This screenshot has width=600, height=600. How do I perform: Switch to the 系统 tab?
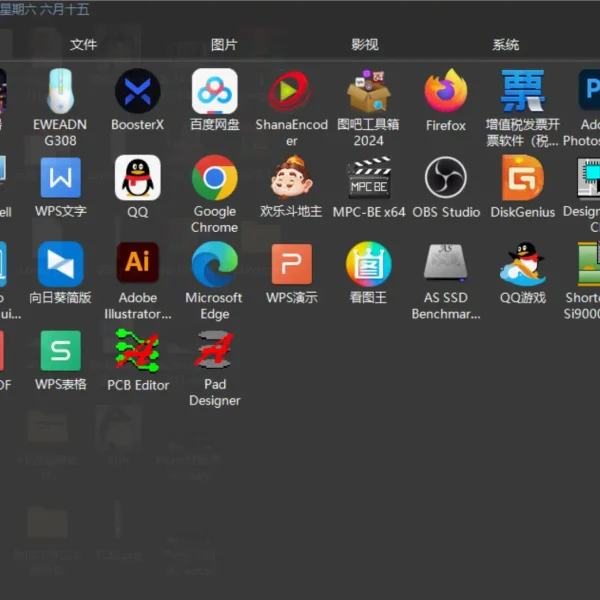506,45
